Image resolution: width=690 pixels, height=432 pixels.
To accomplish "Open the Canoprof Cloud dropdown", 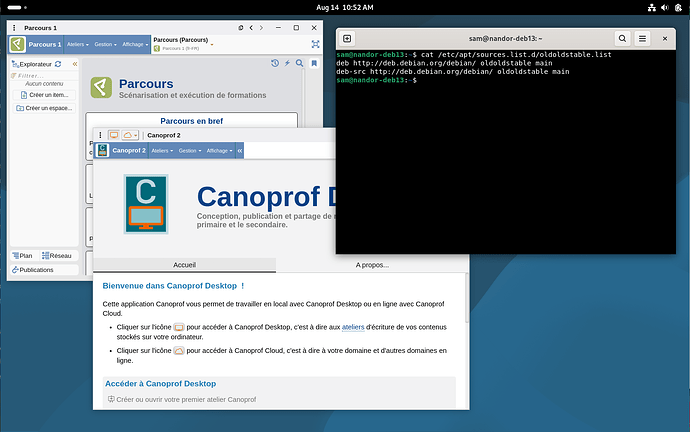I will point(130,134).
